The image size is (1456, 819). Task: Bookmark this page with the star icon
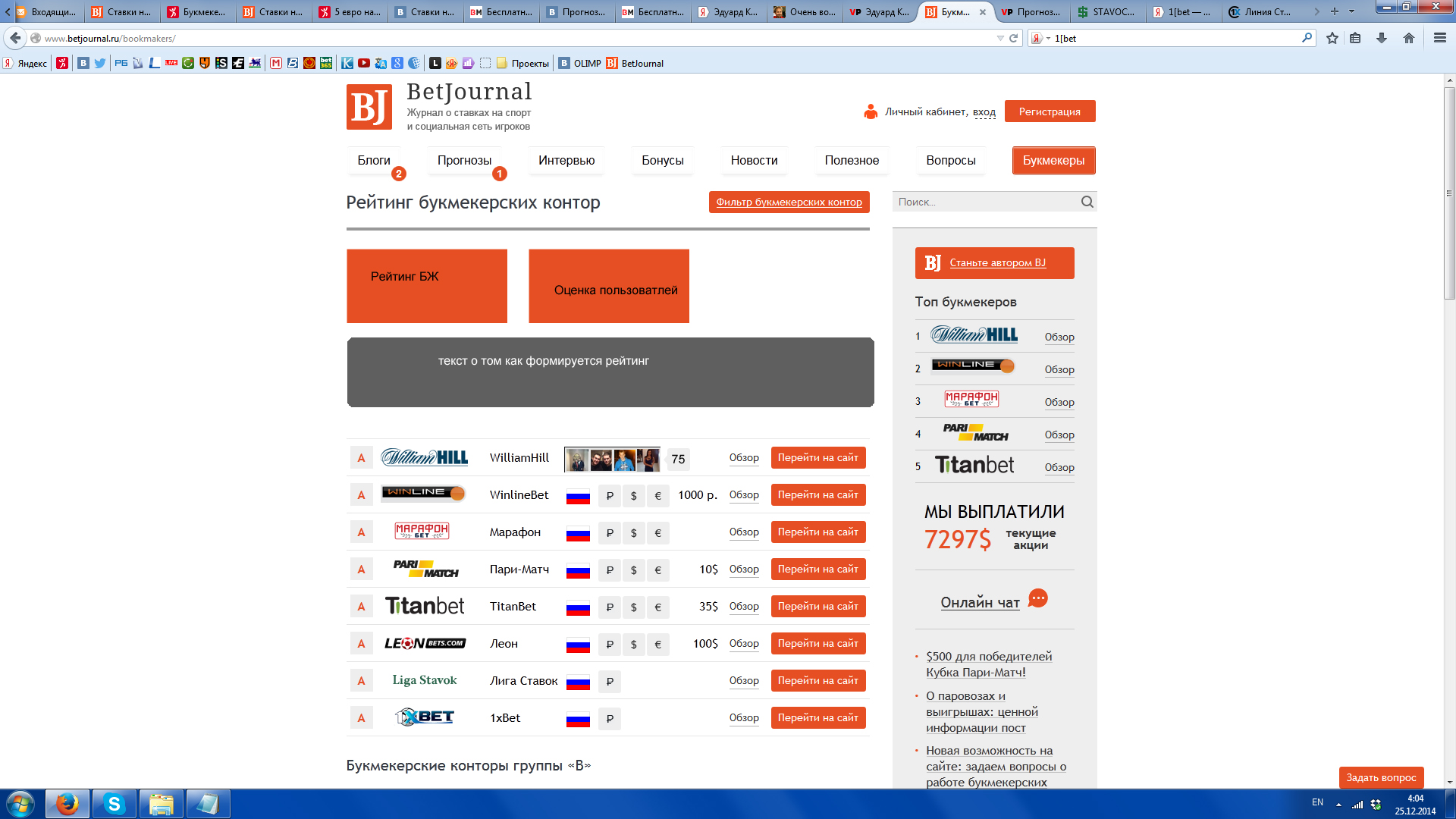click(x=1332, y=38)
